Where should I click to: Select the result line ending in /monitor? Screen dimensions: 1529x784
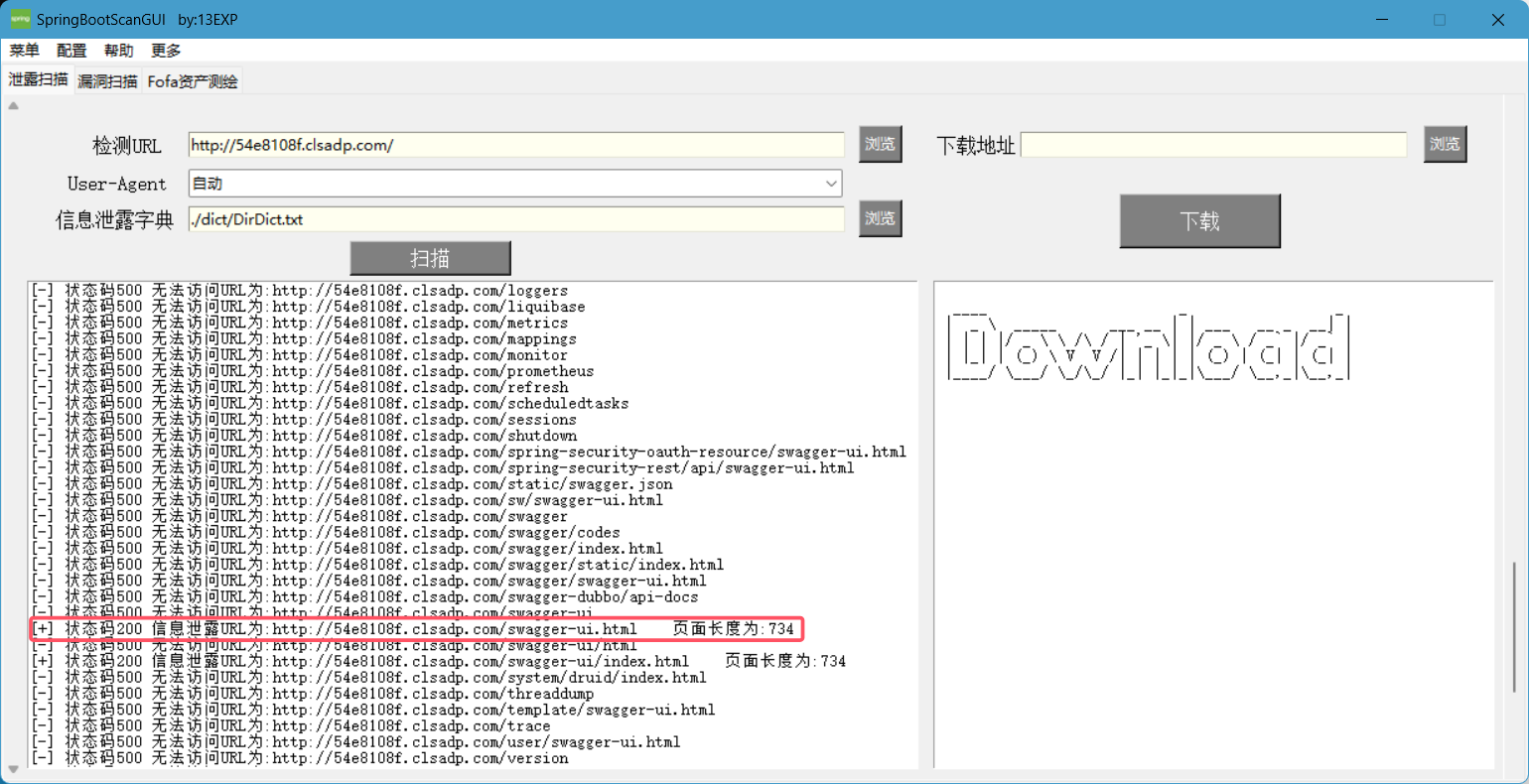click(x=300, y=355)
